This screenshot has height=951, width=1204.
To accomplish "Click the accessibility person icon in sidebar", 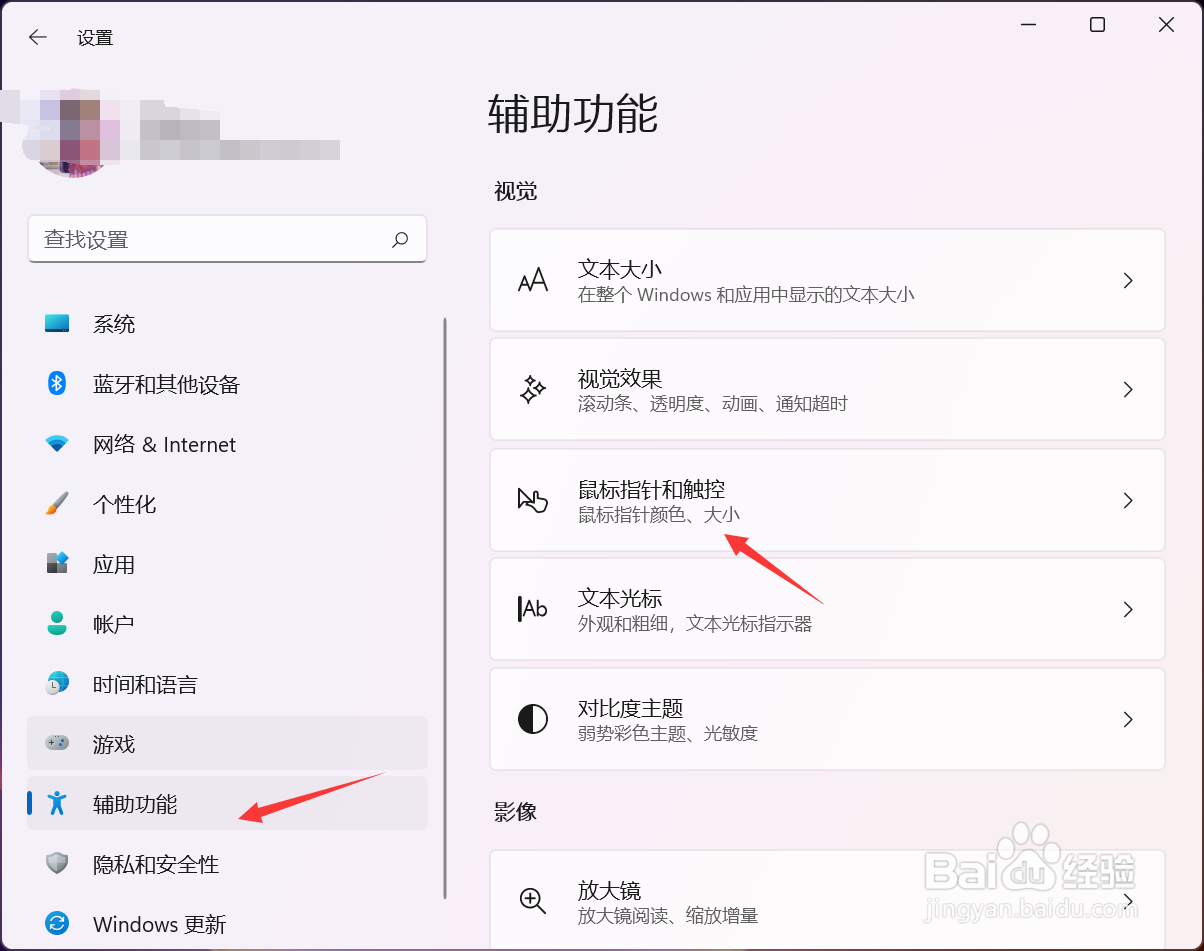I will point(57,803).
